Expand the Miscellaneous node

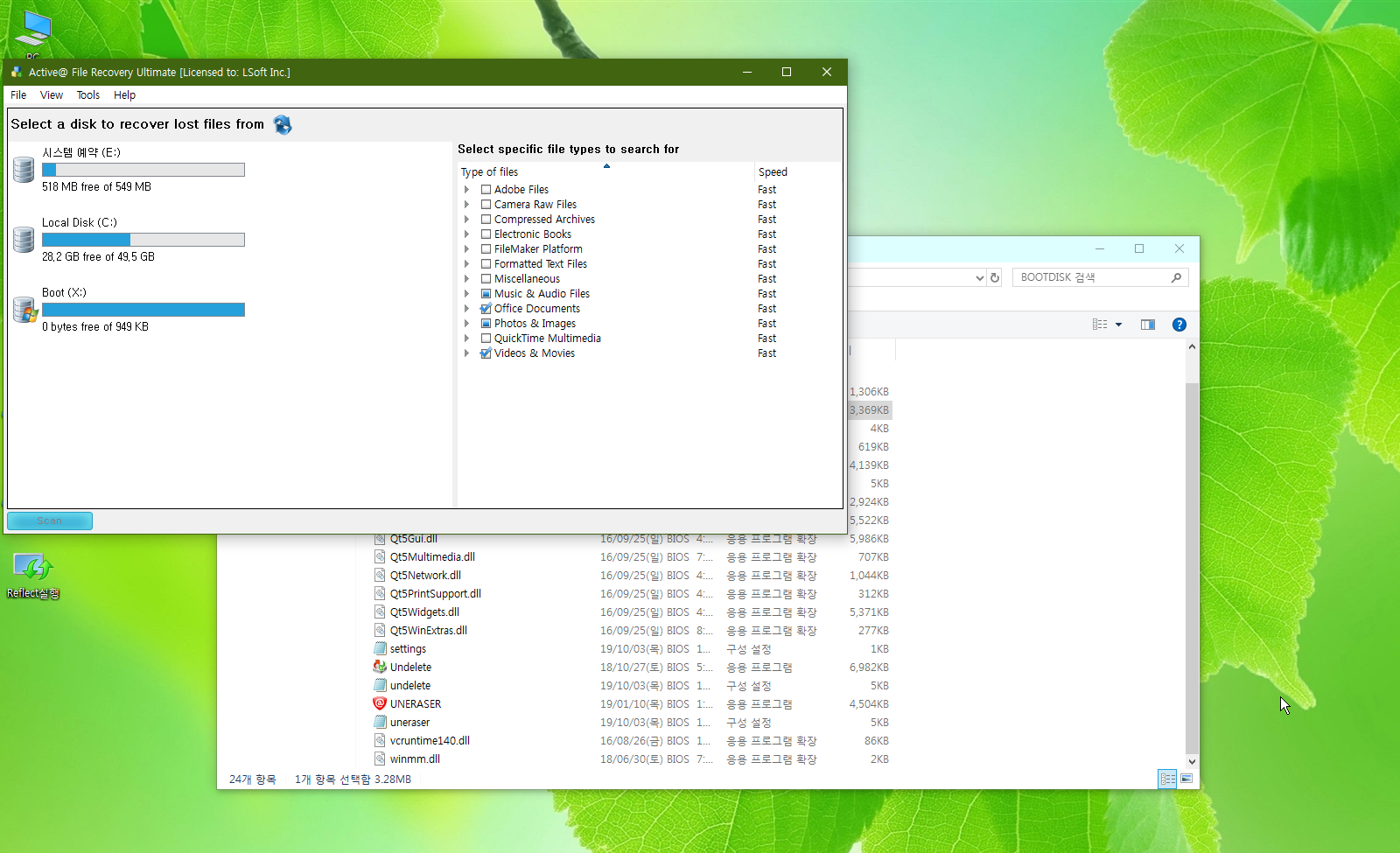click(466, 278)
